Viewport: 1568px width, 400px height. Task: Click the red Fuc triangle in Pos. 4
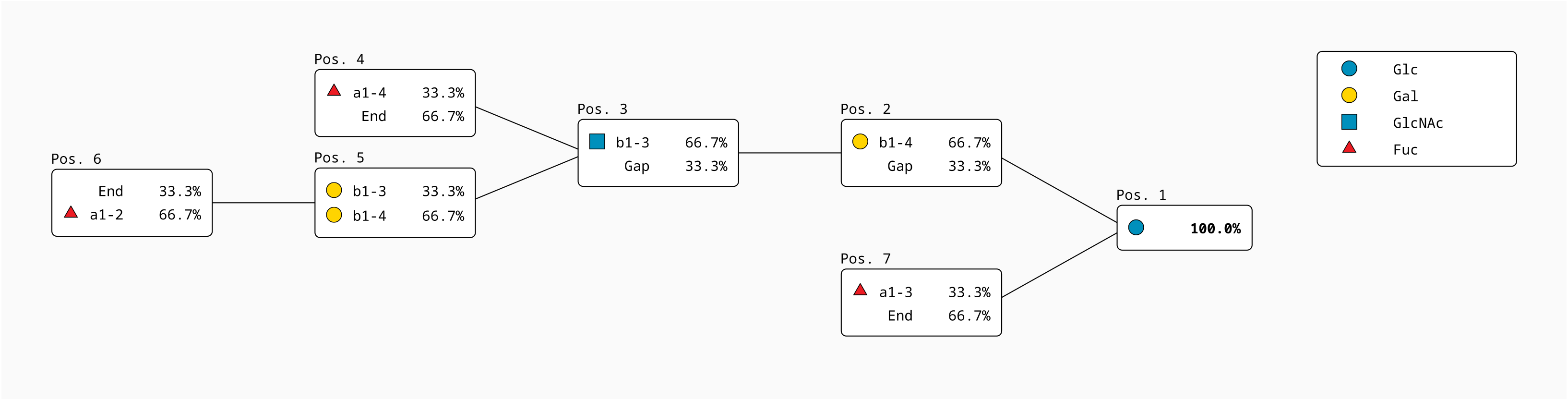pos(334,91)
